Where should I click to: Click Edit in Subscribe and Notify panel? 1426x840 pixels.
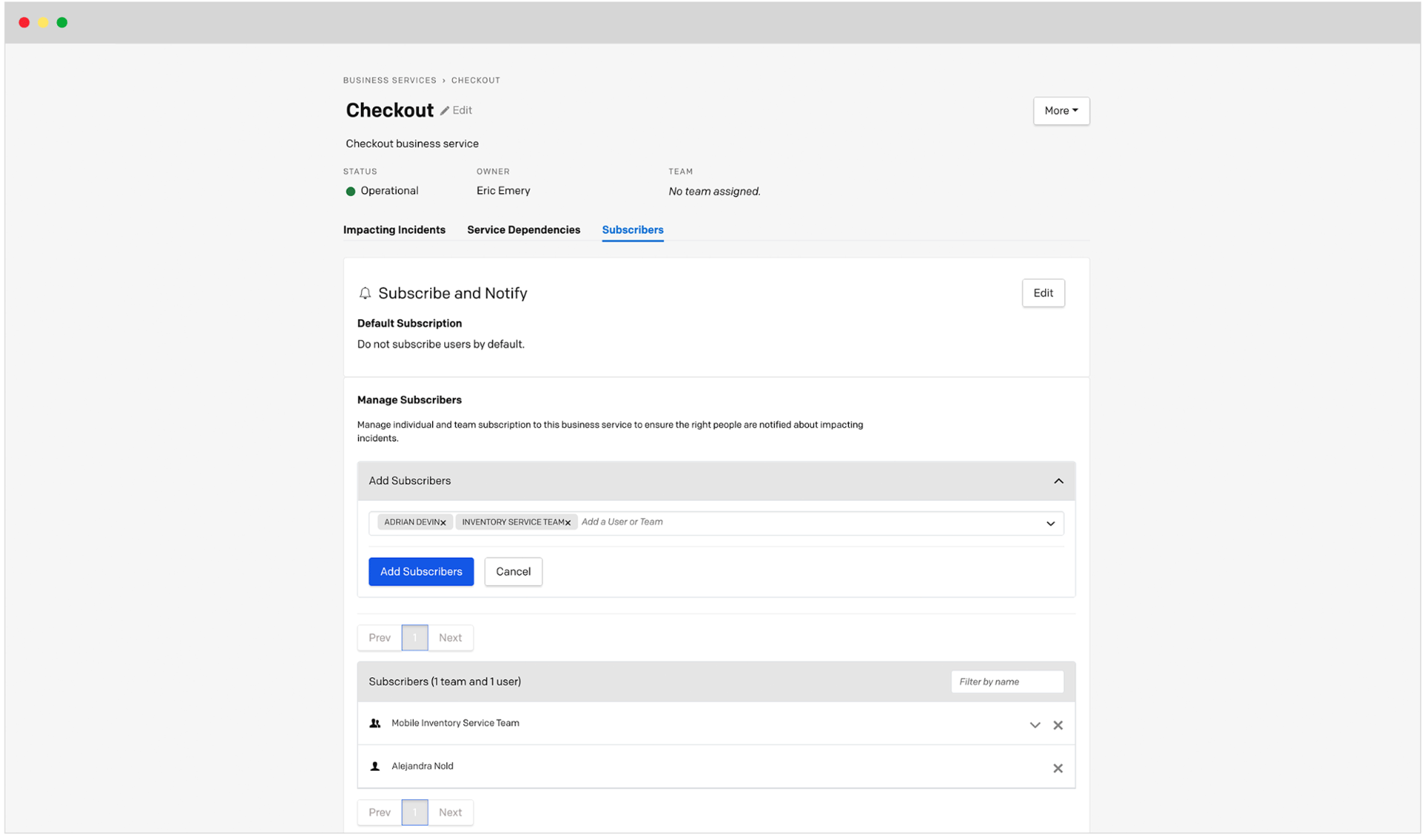pos(1043,293)
